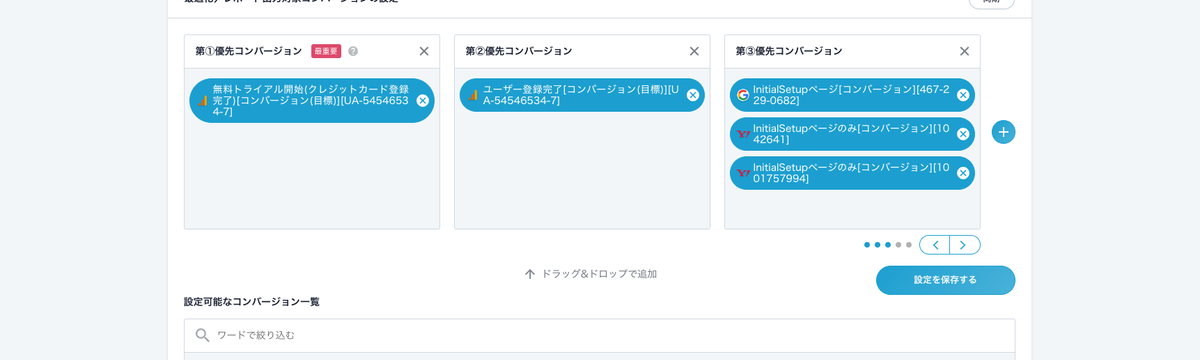Go to next conversion columns page

[x=965, y=245]
